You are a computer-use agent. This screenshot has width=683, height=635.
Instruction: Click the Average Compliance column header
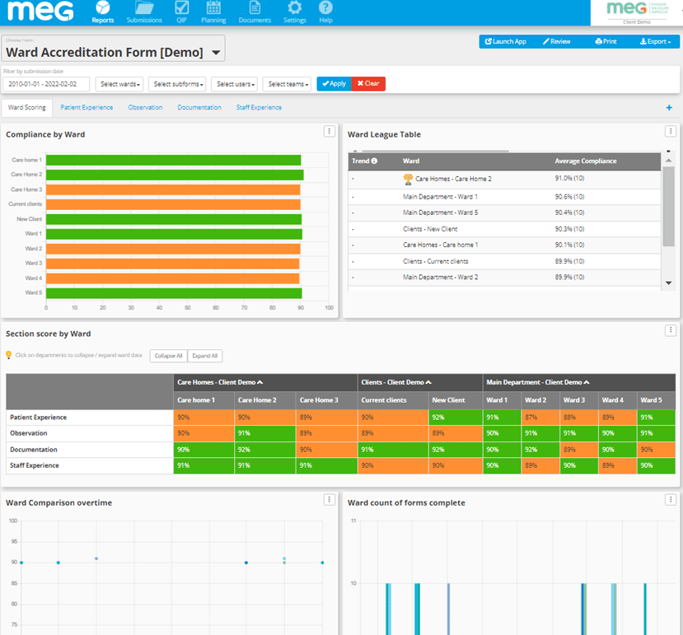[585, 161]
